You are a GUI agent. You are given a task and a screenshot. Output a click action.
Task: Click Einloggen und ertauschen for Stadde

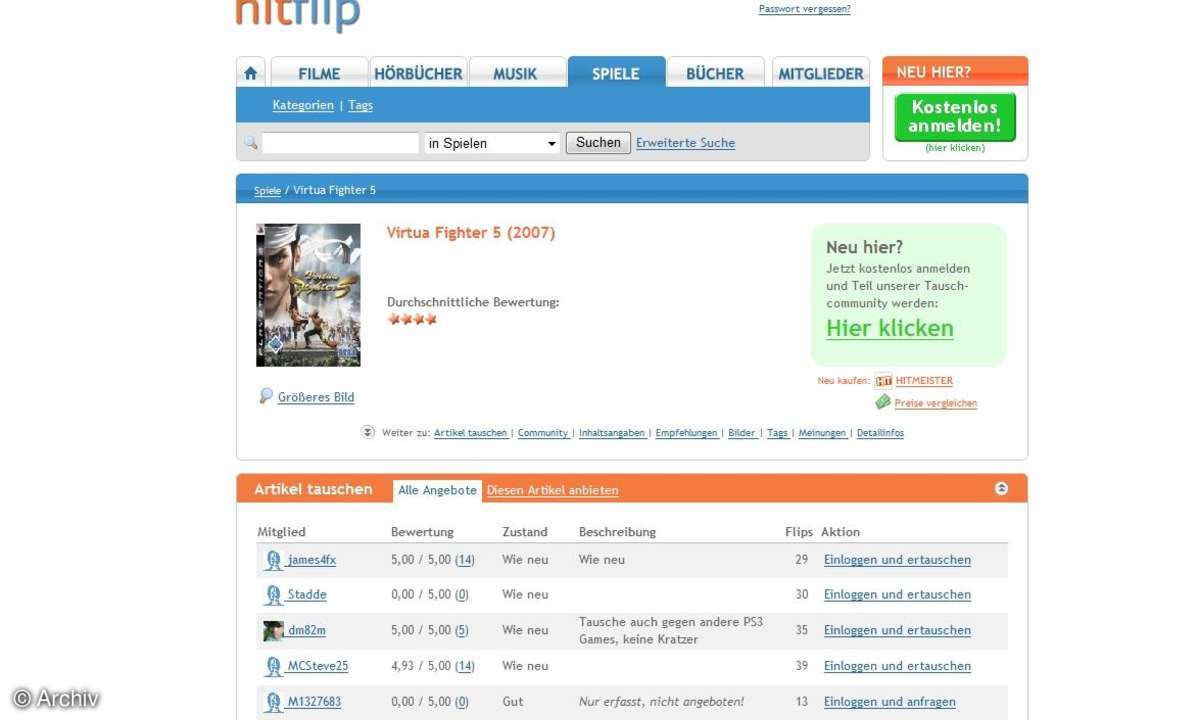pos(897,595)
